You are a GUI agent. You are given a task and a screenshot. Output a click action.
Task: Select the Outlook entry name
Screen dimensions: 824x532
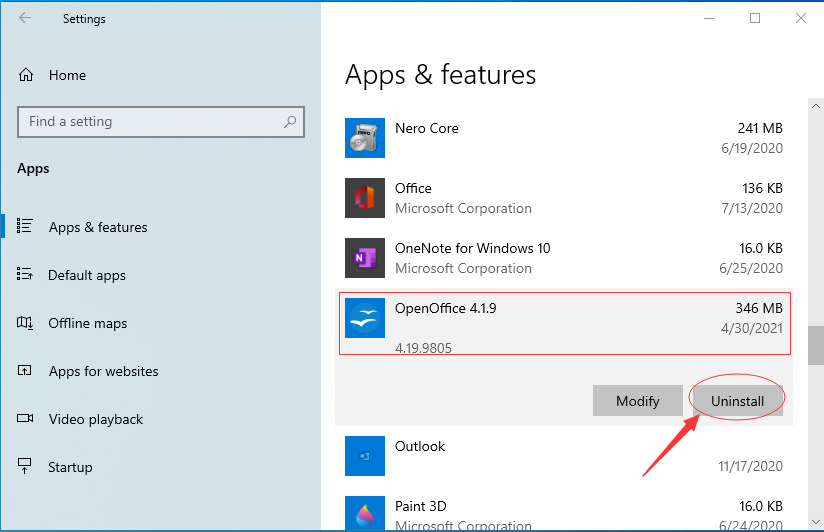(420, 446)
